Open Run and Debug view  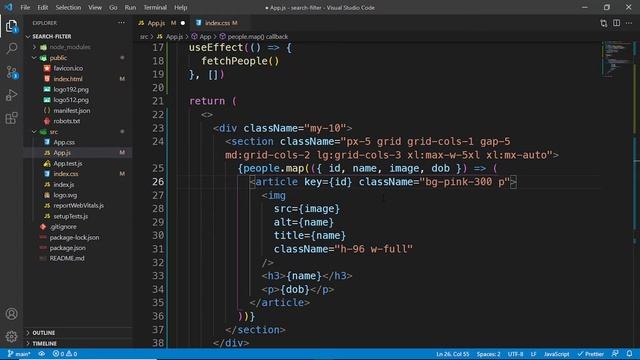tap(11, 95)
